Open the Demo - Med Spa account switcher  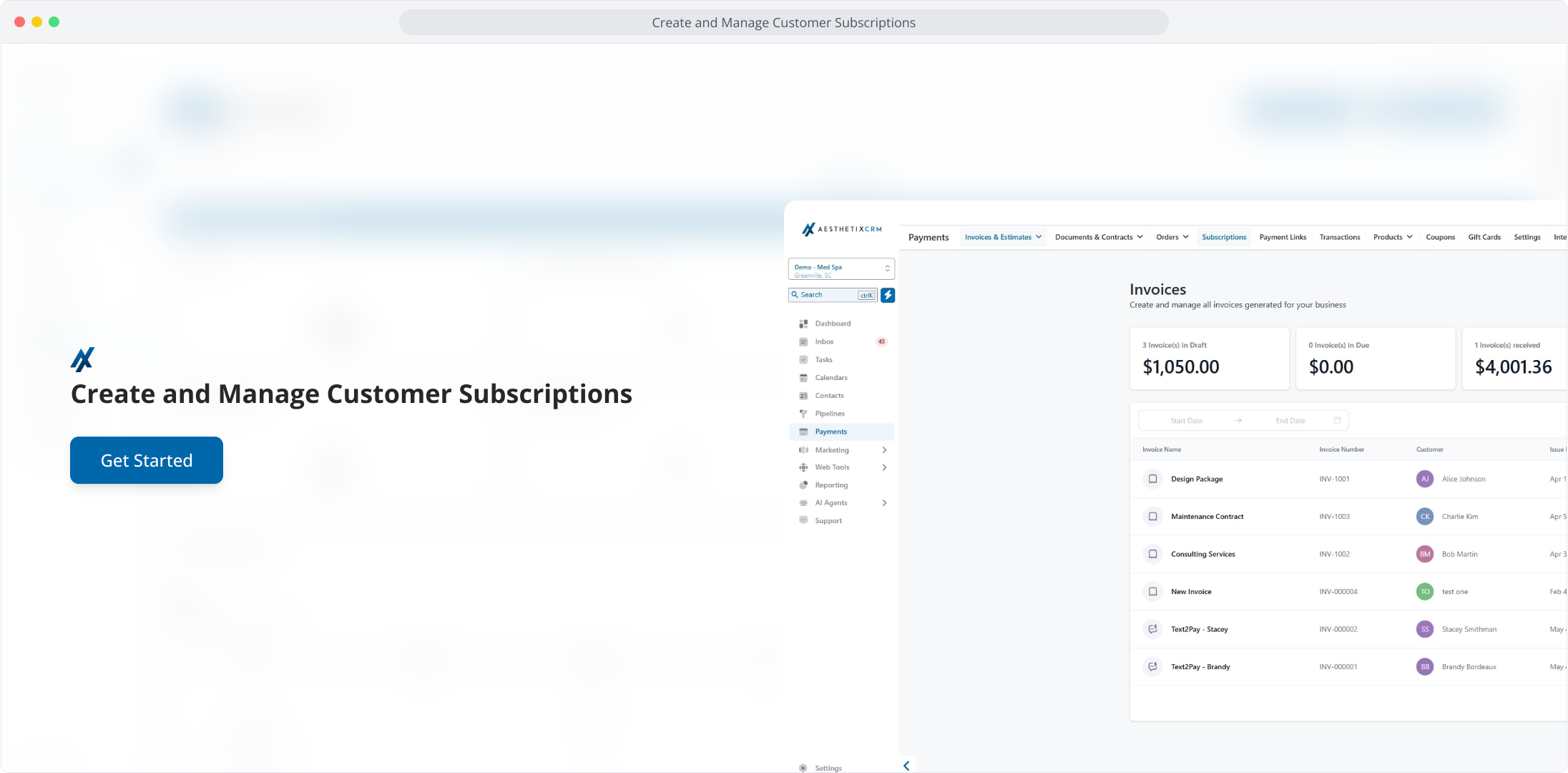pyautogui.click(x=841, y=269)
